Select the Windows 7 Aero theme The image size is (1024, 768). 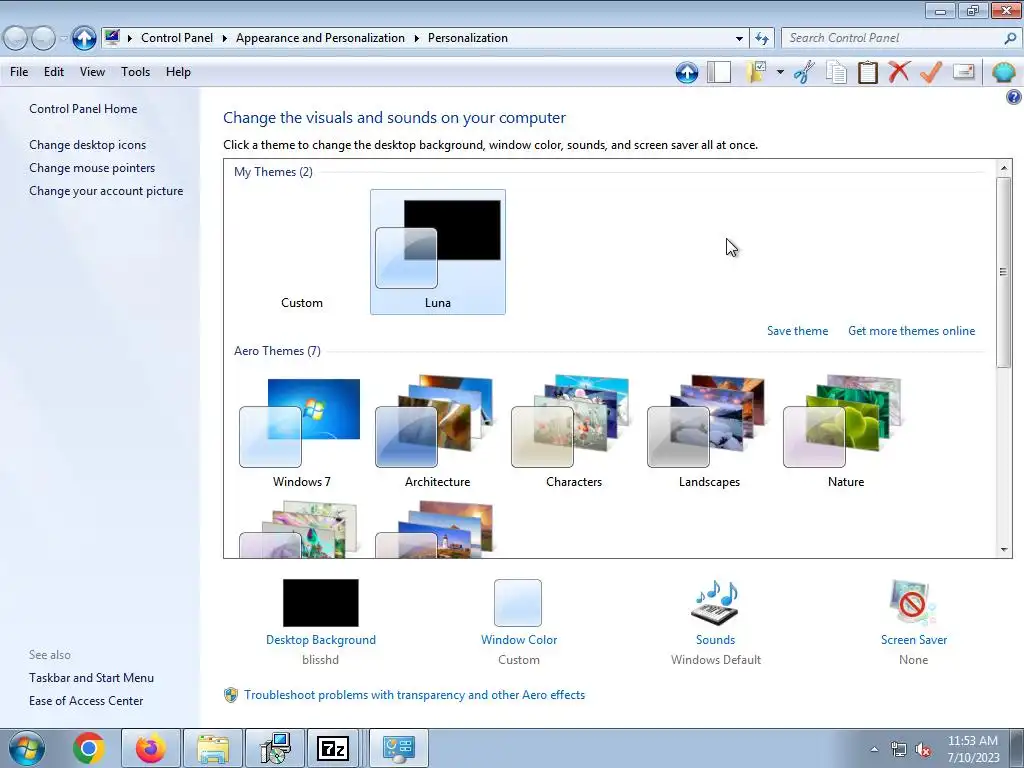tap(302, 431)
